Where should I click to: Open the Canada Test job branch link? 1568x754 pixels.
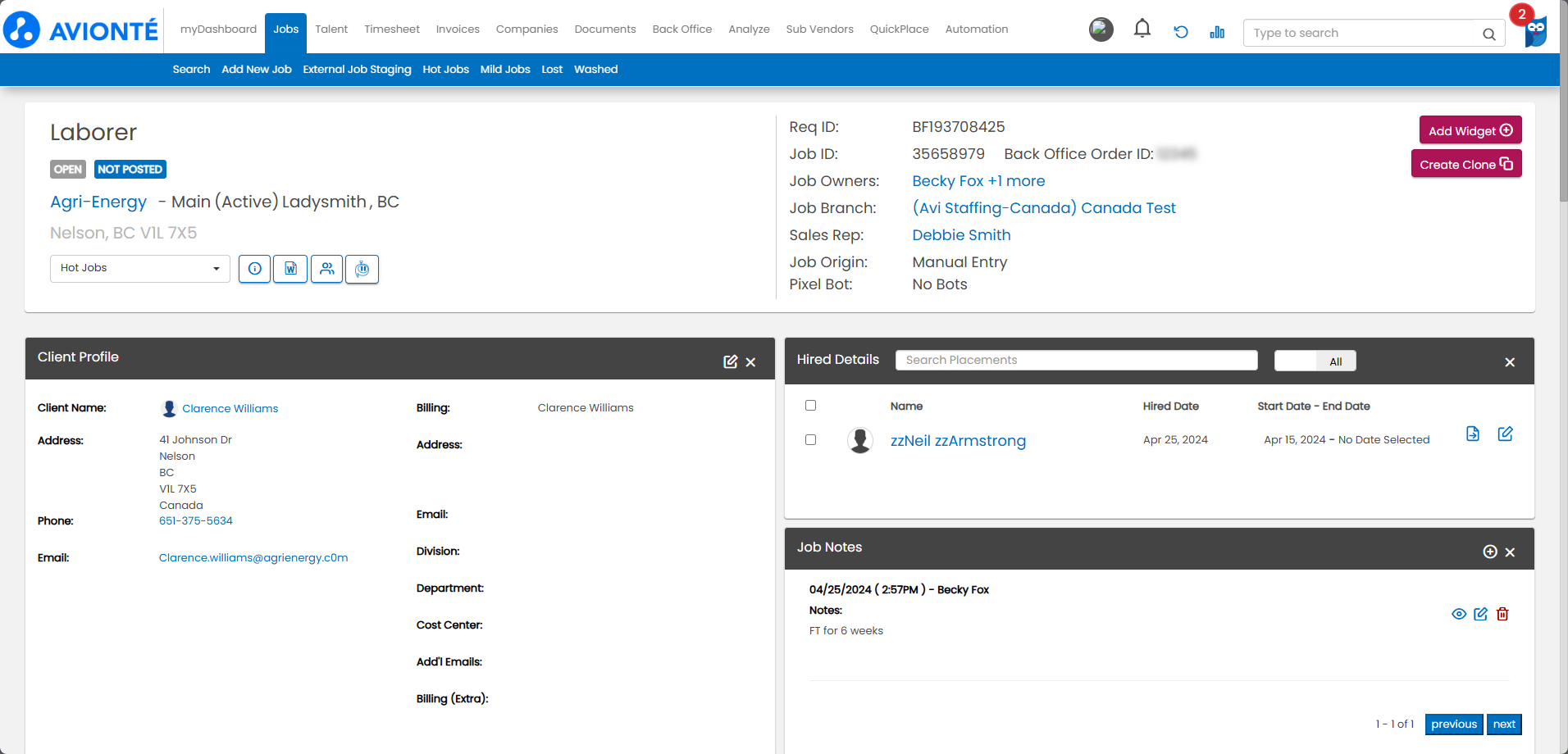pos(1044,208)
